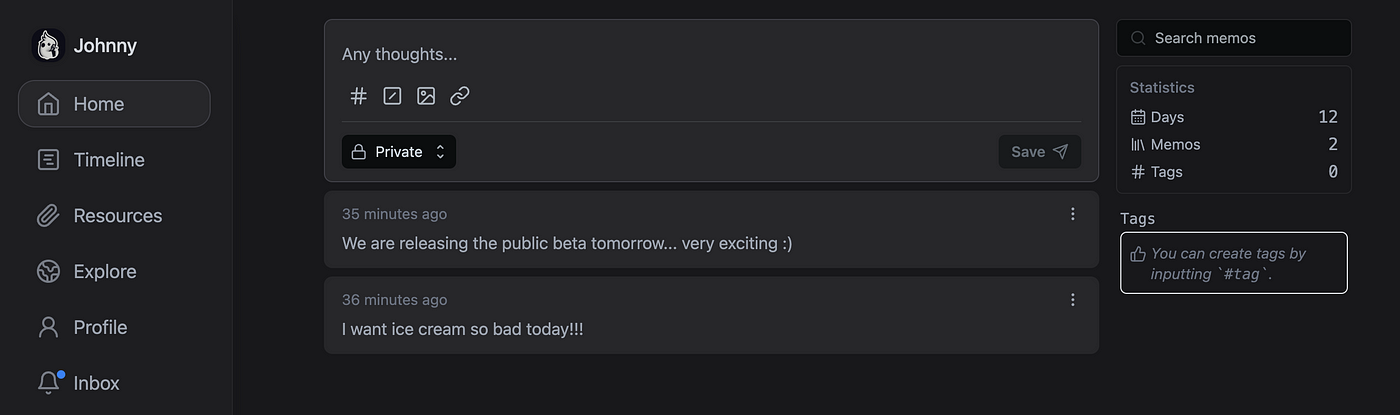Focus the Search memos field
Image resolution: width=1400 pixels, height=415 pixels.
pyautogui.click(x=1234, y=38)
